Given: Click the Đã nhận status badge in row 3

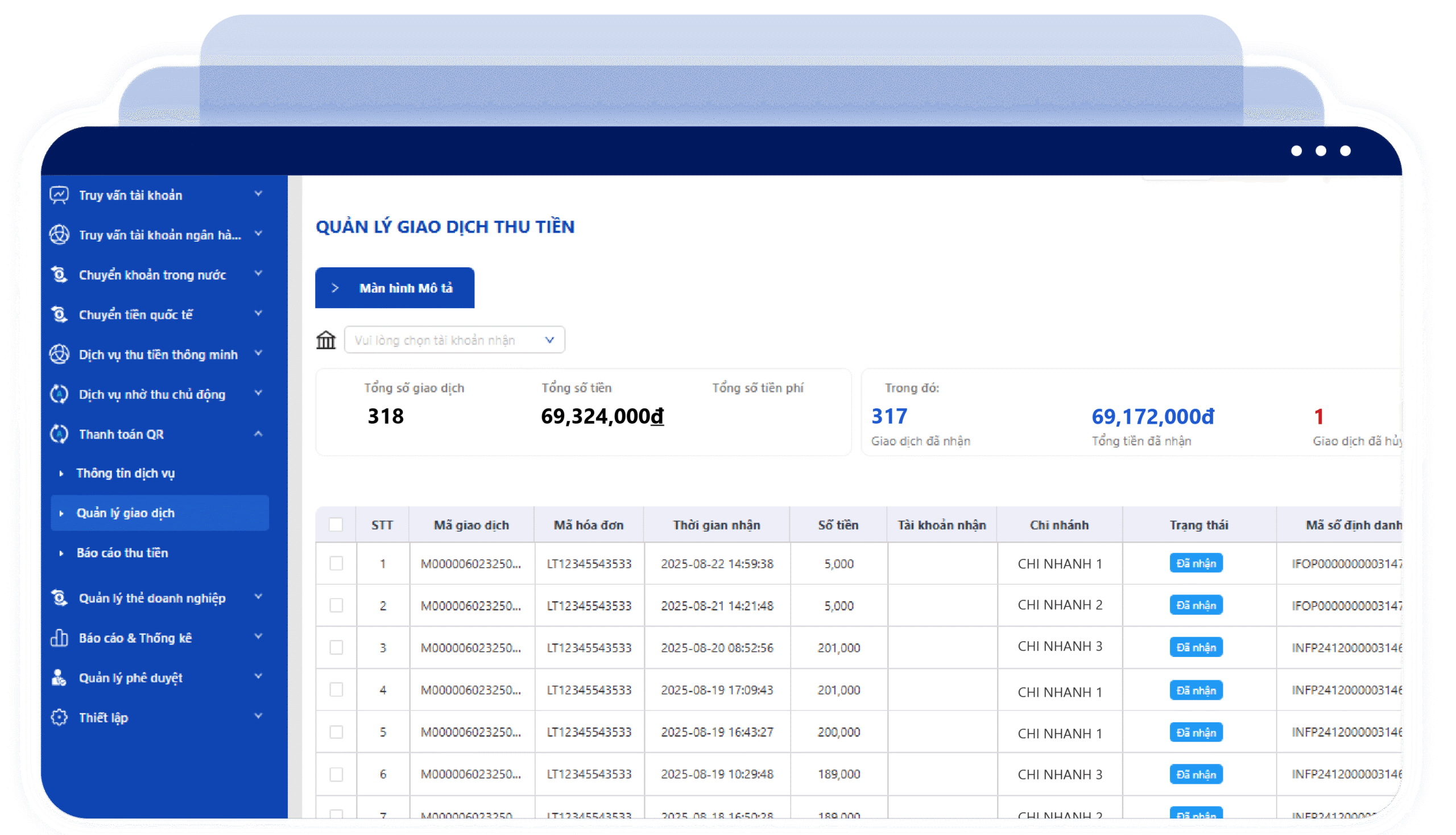Looking at the screenshot, I should pyautogui.click(x=1196, y=647).
